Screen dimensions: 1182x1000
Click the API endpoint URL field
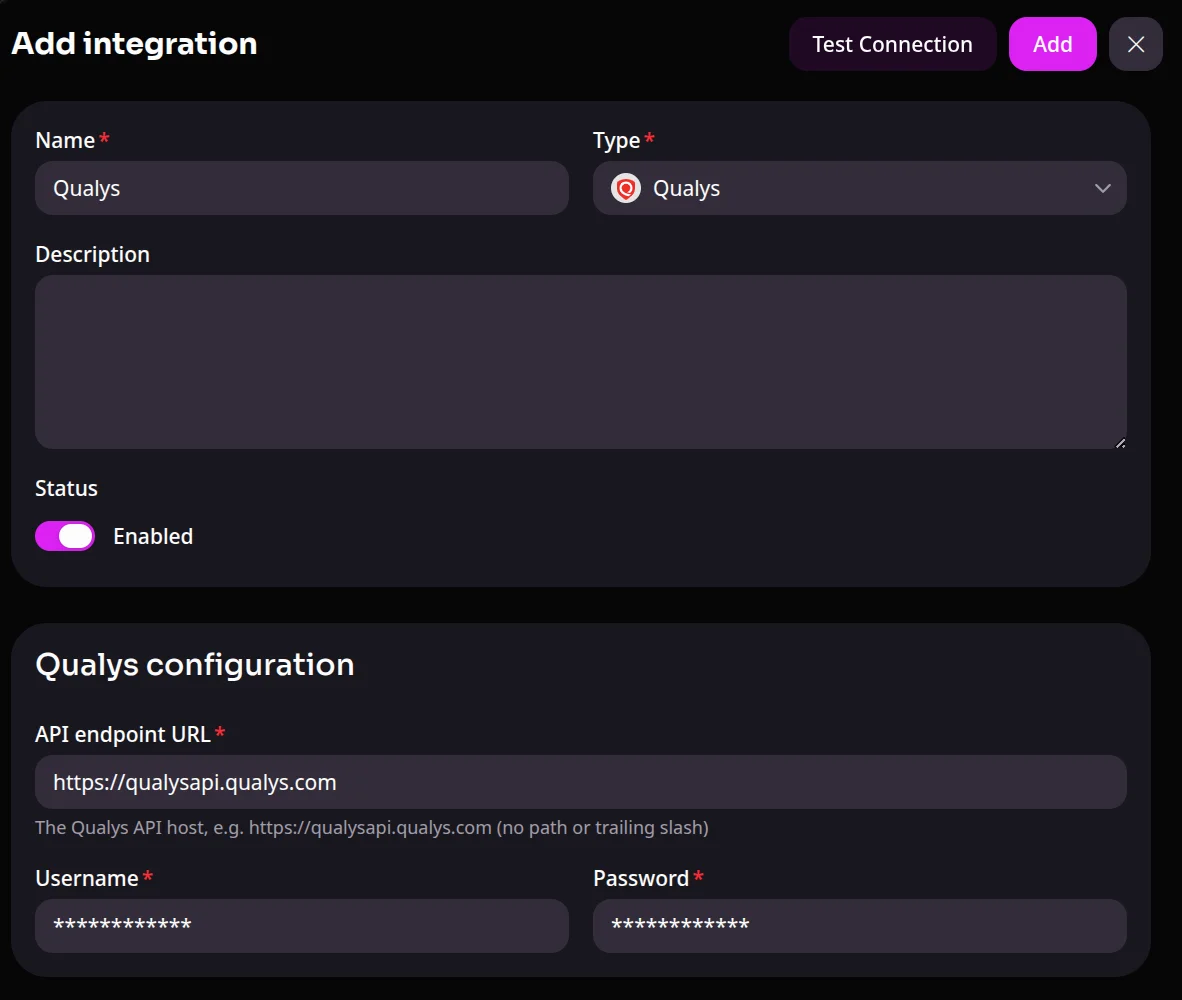click(580, 782)
